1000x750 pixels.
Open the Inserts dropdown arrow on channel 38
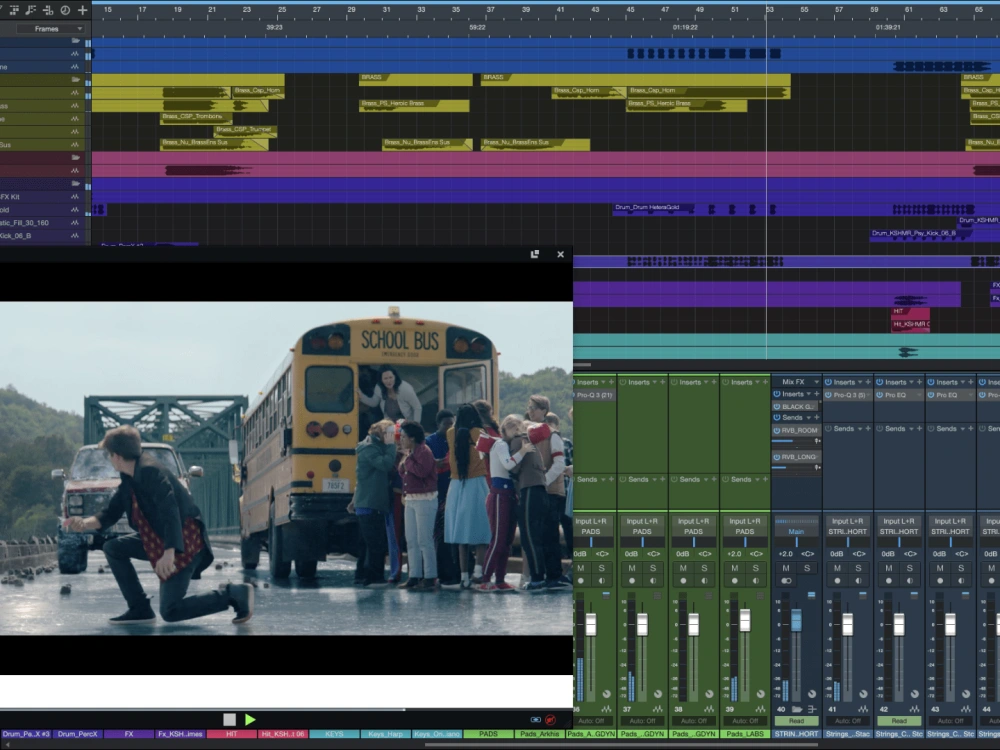(x=706, y=382)
